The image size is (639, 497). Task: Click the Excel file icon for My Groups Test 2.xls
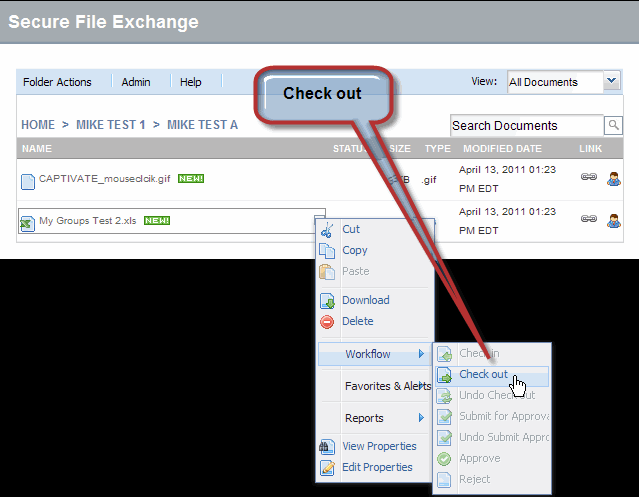tap(27, 222)
